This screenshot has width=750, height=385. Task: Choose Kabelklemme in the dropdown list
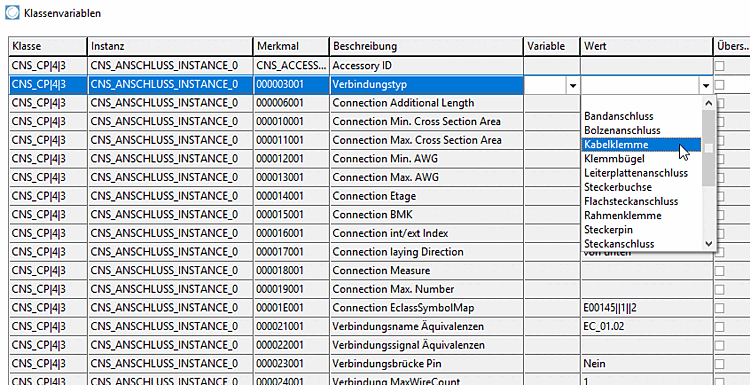(641, 144)
